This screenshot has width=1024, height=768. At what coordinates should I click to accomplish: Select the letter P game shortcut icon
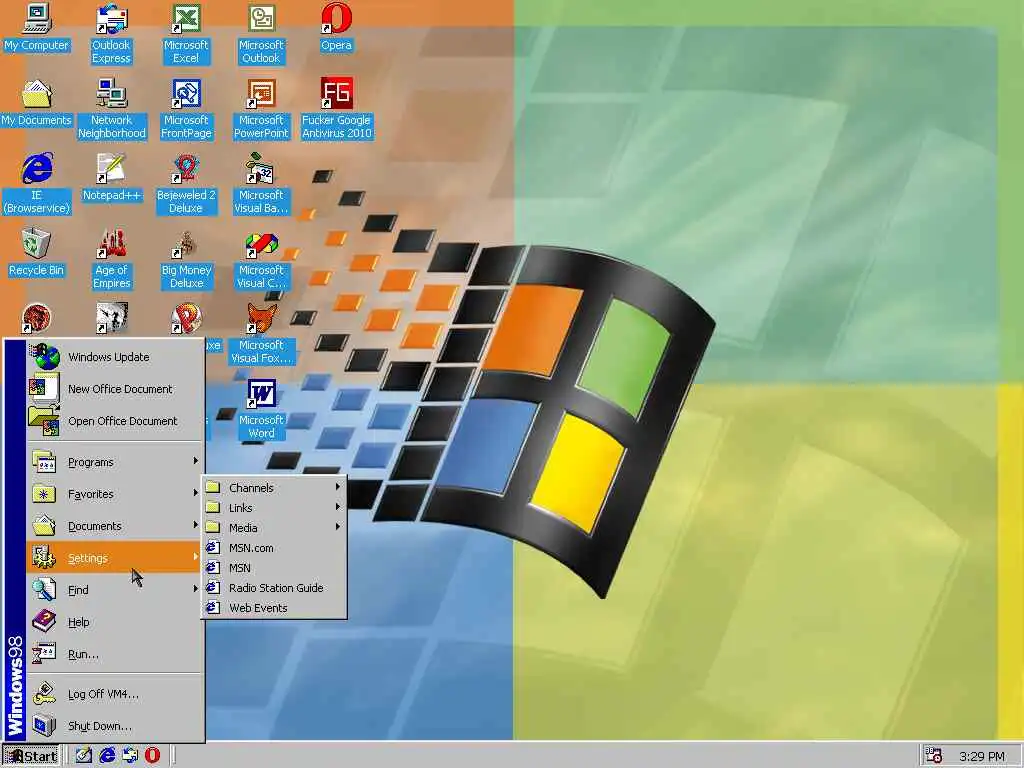pos(186,319)
